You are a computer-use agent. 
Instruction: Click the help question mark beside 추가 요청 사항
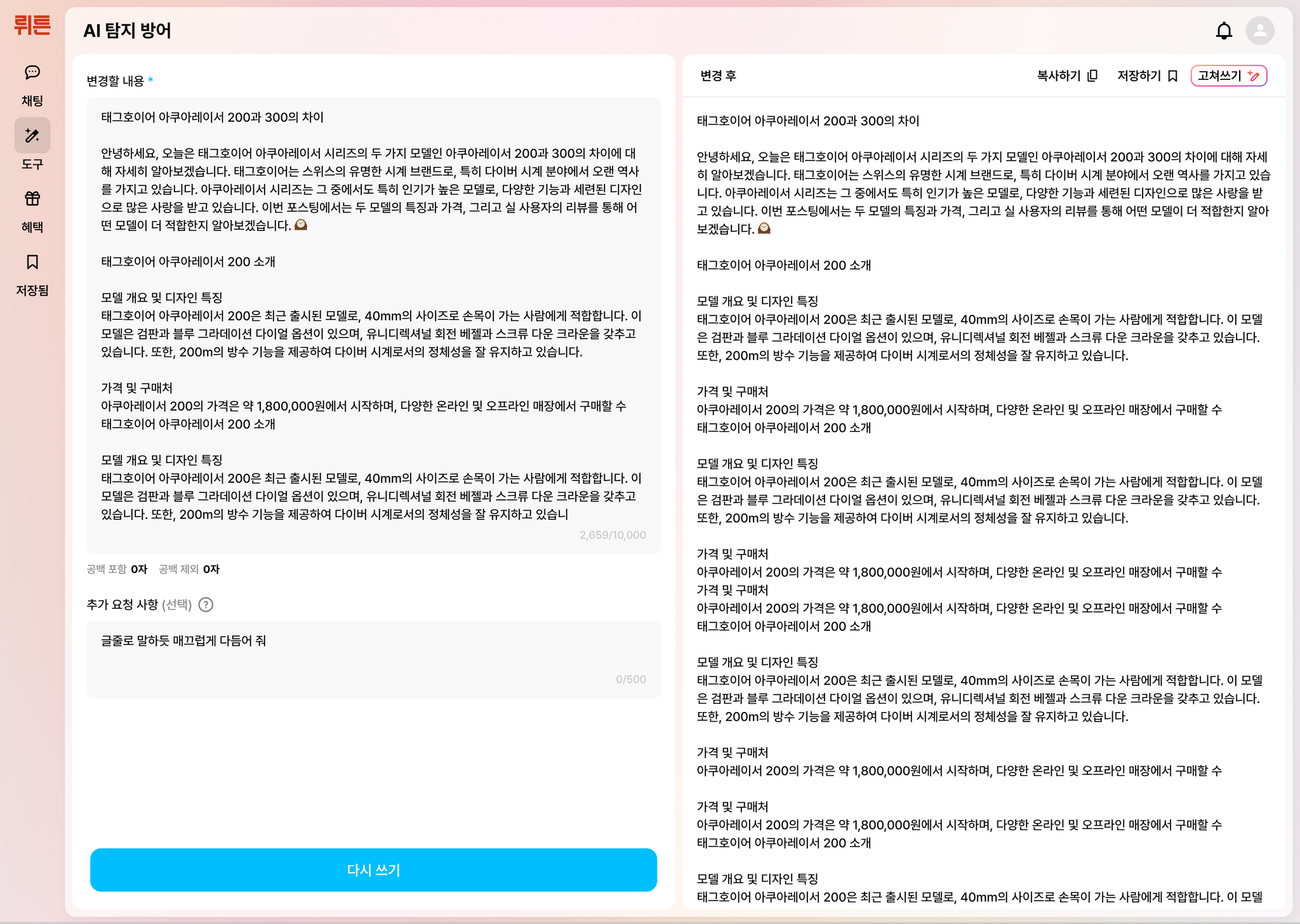tap(206, 605)
